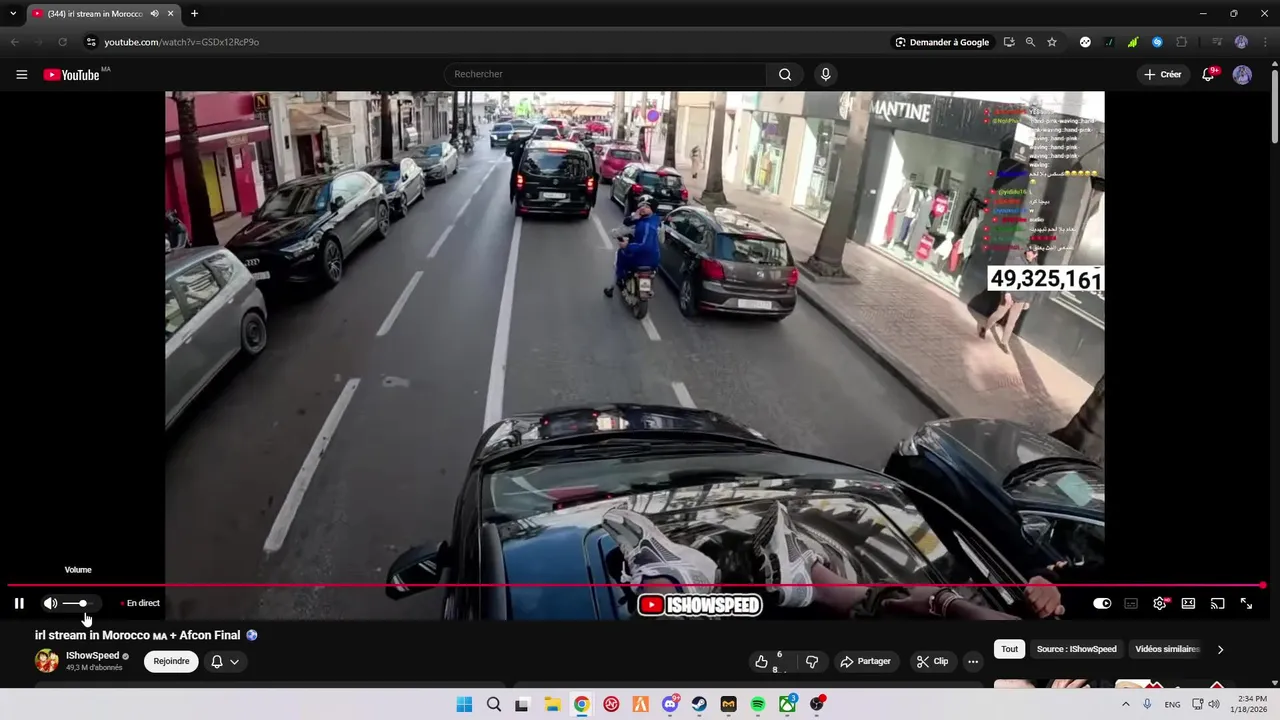Focus the Rechercher search field
The height and width of the screenshot is (720, 1280).
605,74
